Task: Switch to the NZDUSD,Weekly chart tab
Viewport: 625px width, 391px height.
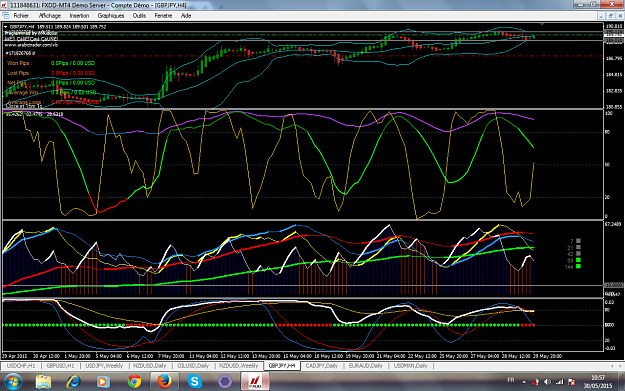Action: [238, 365]
